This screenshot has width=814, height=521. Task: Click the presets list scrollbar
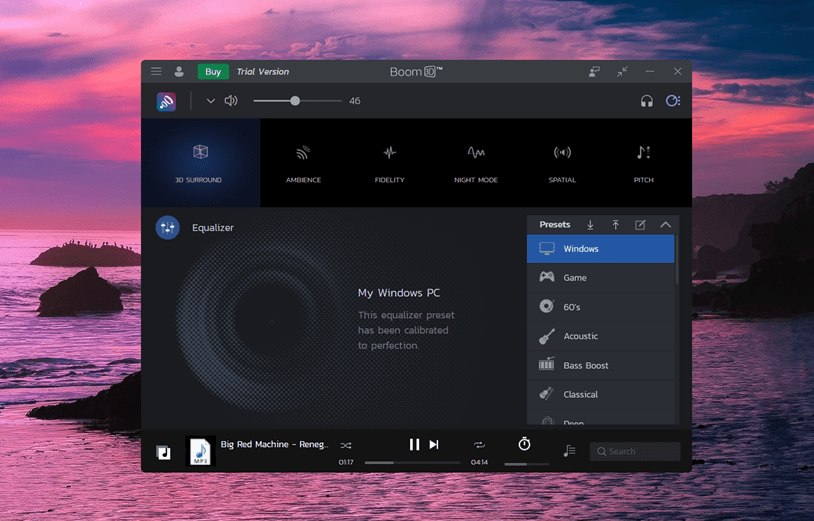click(x=677, y=259)
